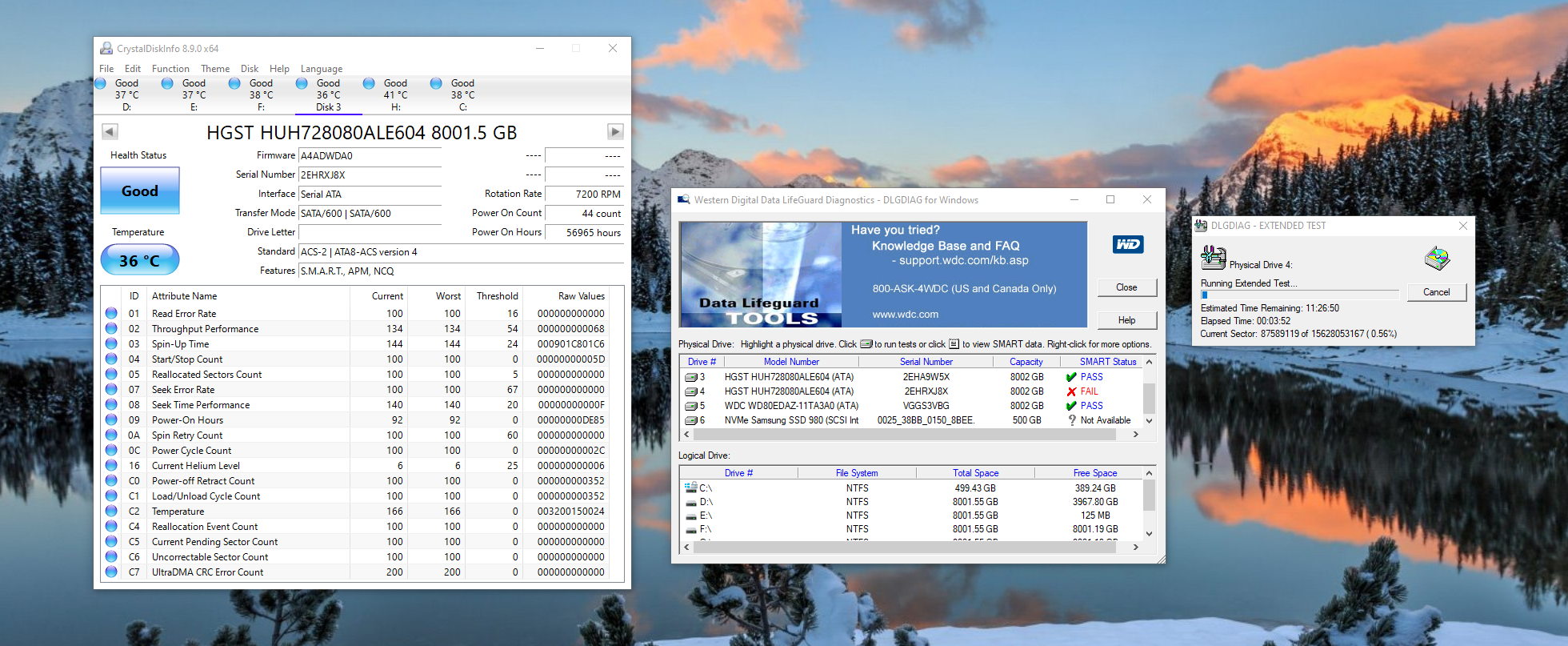Click the Good health status button

pos(140,191)
